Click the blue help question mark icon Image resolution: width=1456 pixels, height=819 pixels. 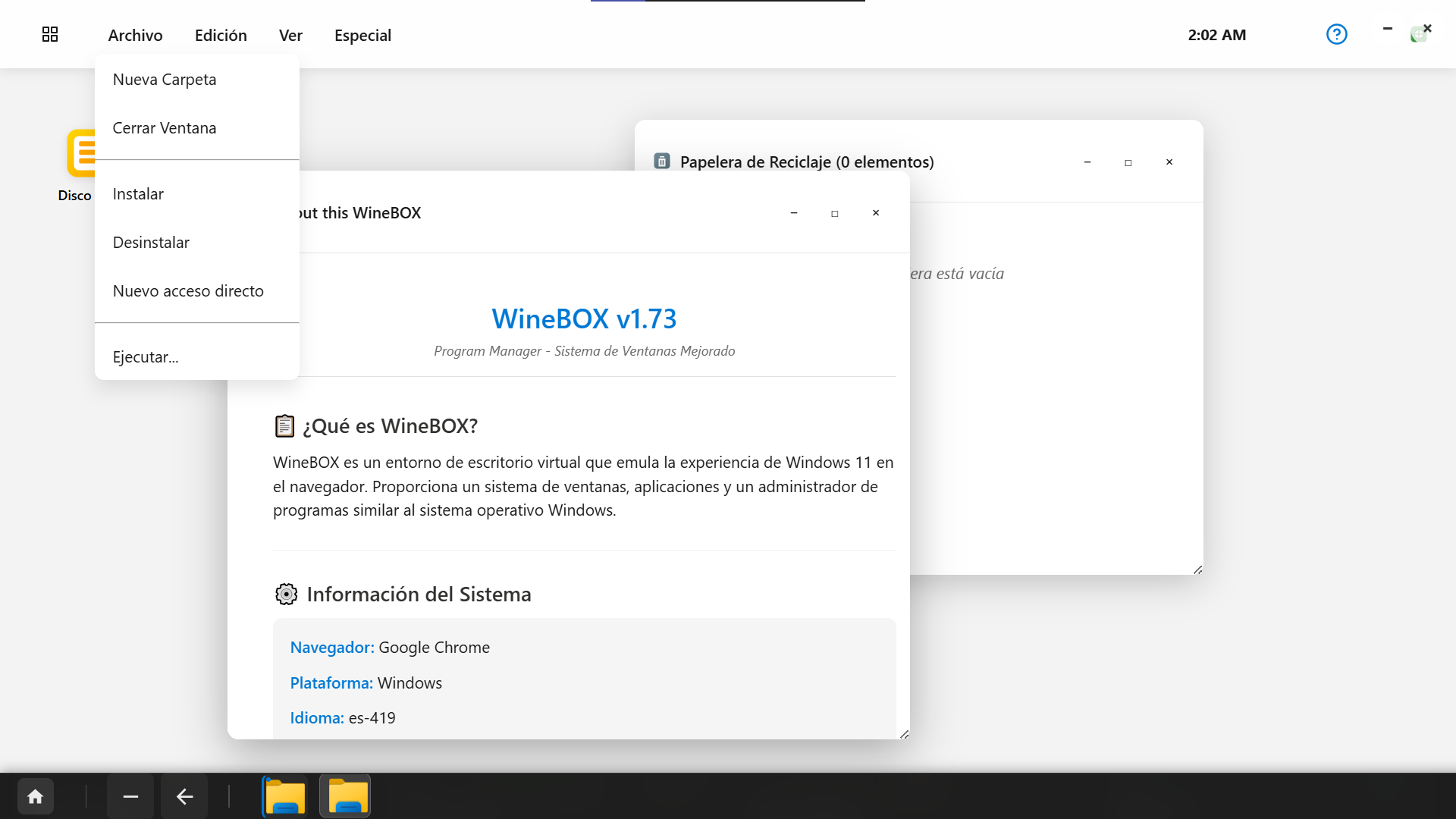click(x=1336, y=35)
